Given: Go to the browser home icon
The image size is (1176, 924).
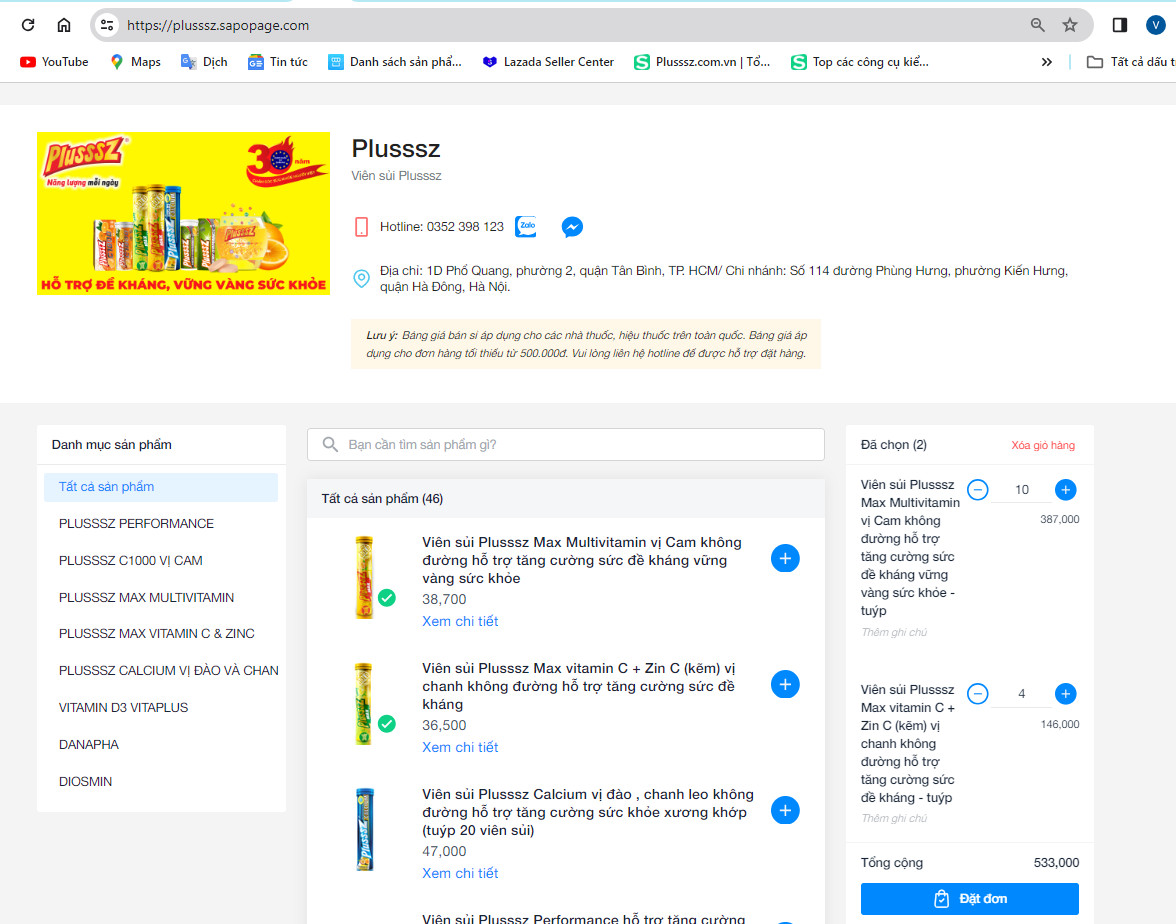Looking at the screenshot, I should click(64, 25).
